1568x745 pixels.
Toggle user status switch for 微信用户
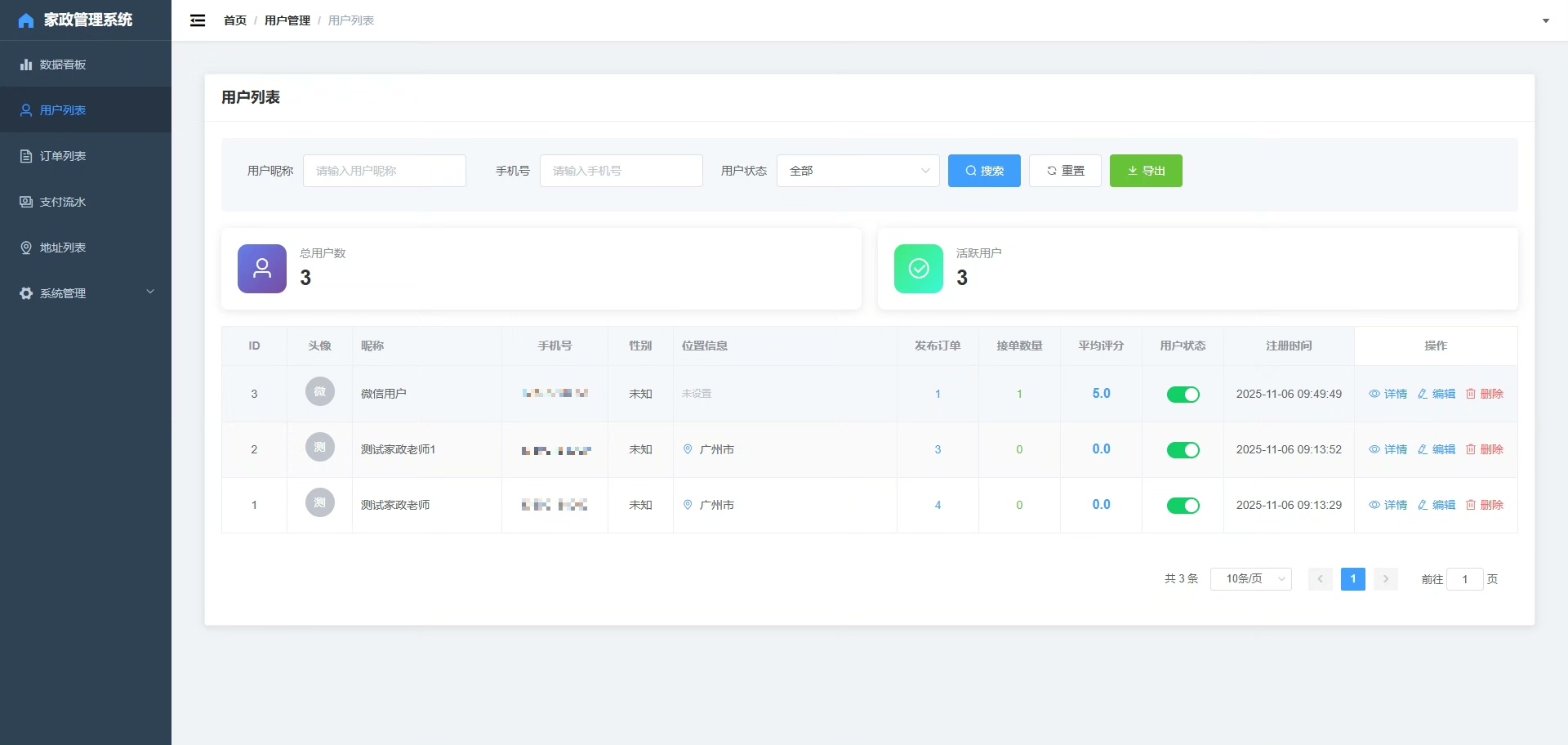(1183, 395)
